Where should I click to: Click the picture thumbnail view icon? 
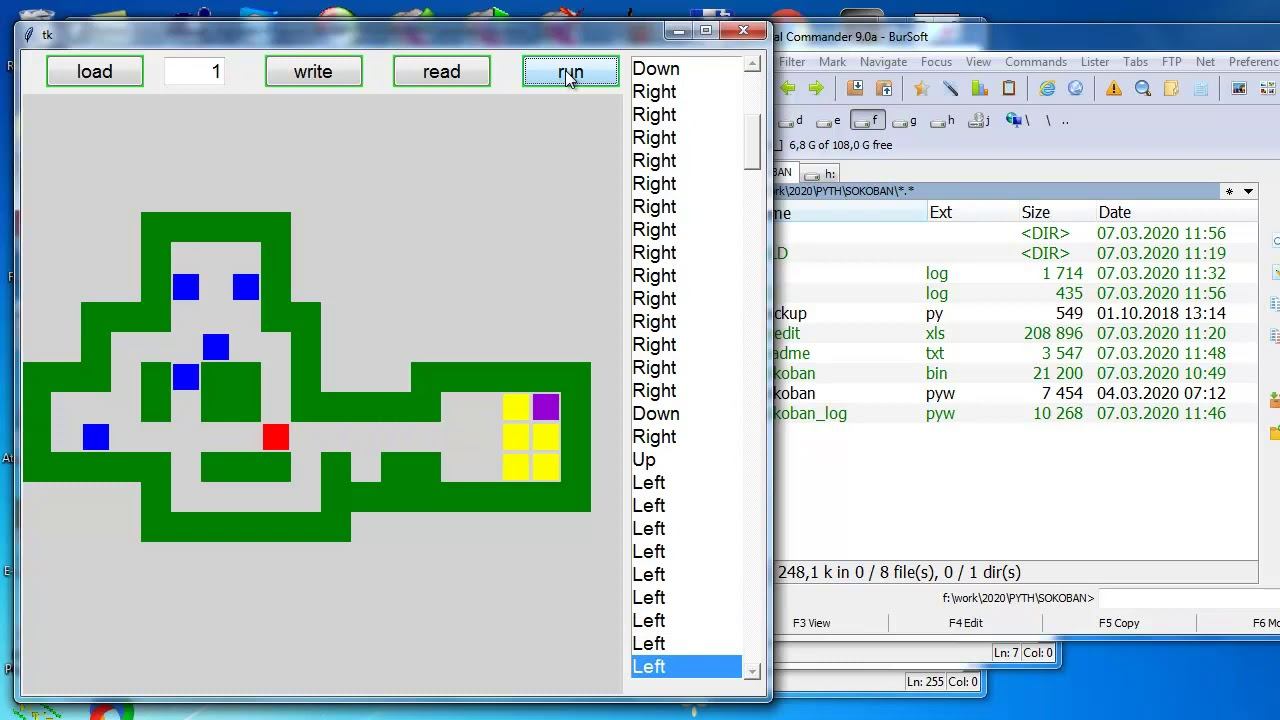[1239, 88]
